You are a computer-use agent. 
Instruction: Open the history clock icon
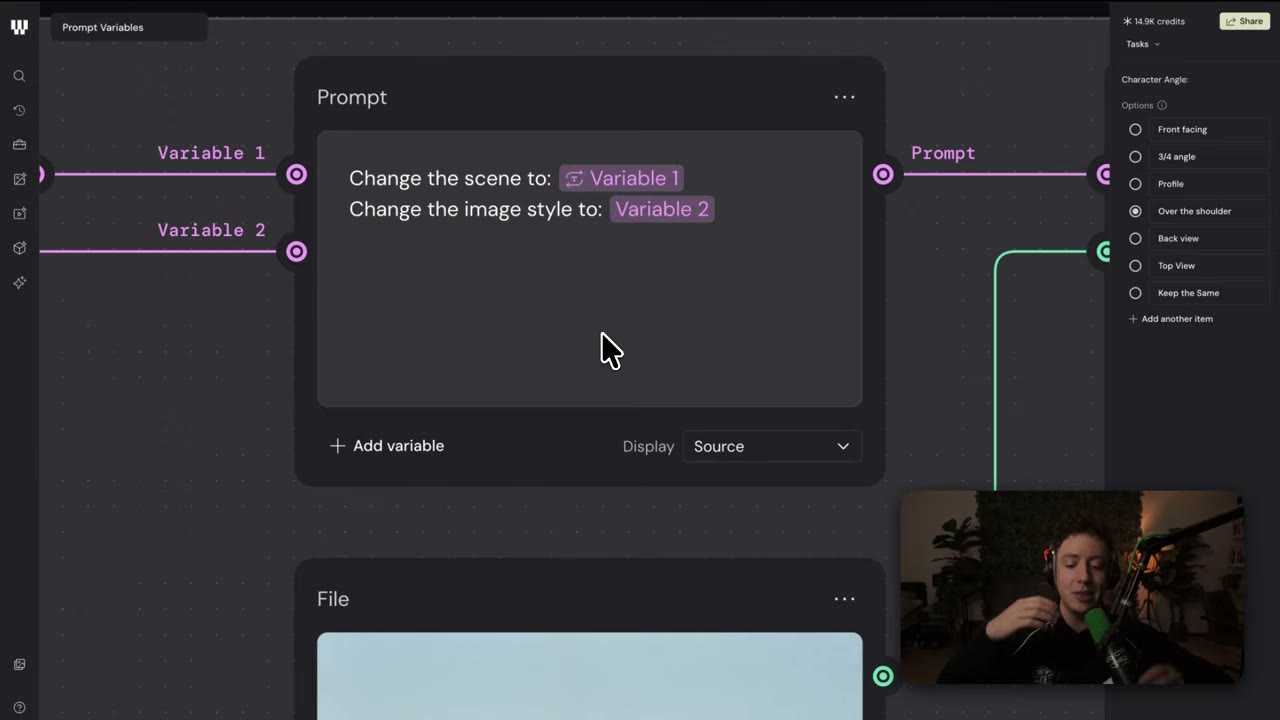(x=19, y=110)
